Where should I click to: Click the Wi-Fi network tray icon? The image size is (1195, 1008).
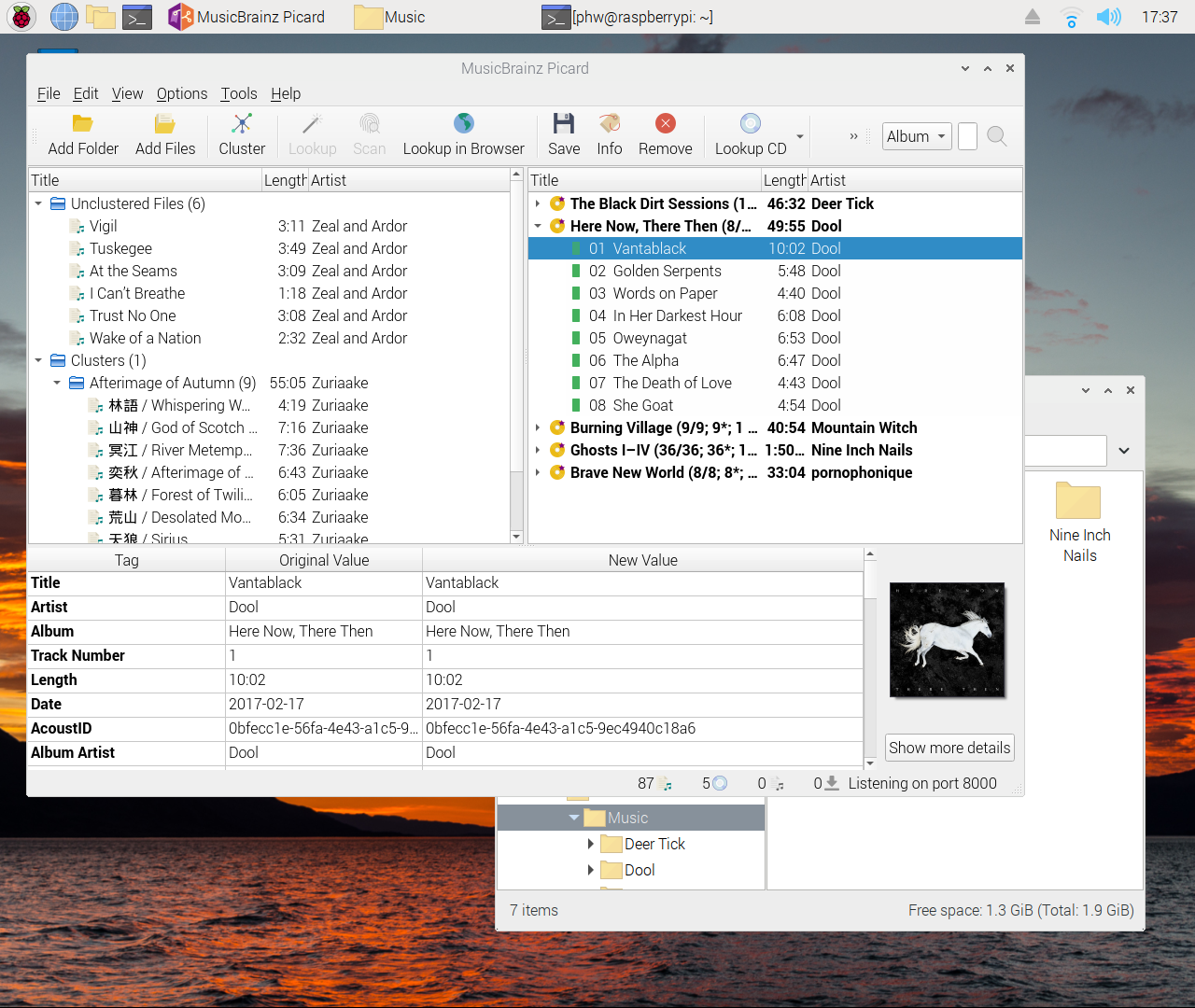[1071, 17]
